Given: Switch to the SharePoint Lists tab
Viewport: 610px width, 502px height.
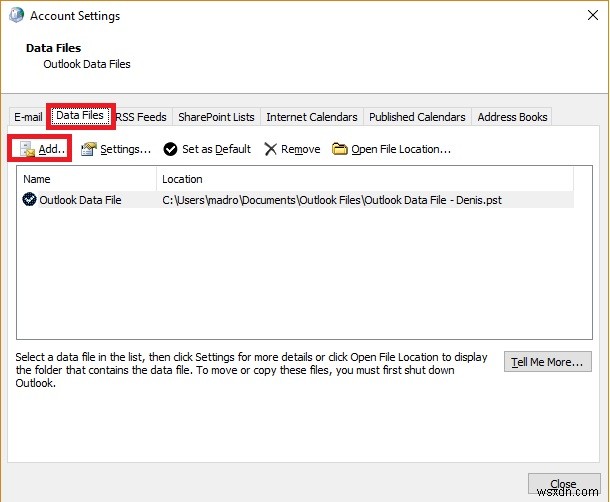Looking at the screenshot, I should pos(216,117).
